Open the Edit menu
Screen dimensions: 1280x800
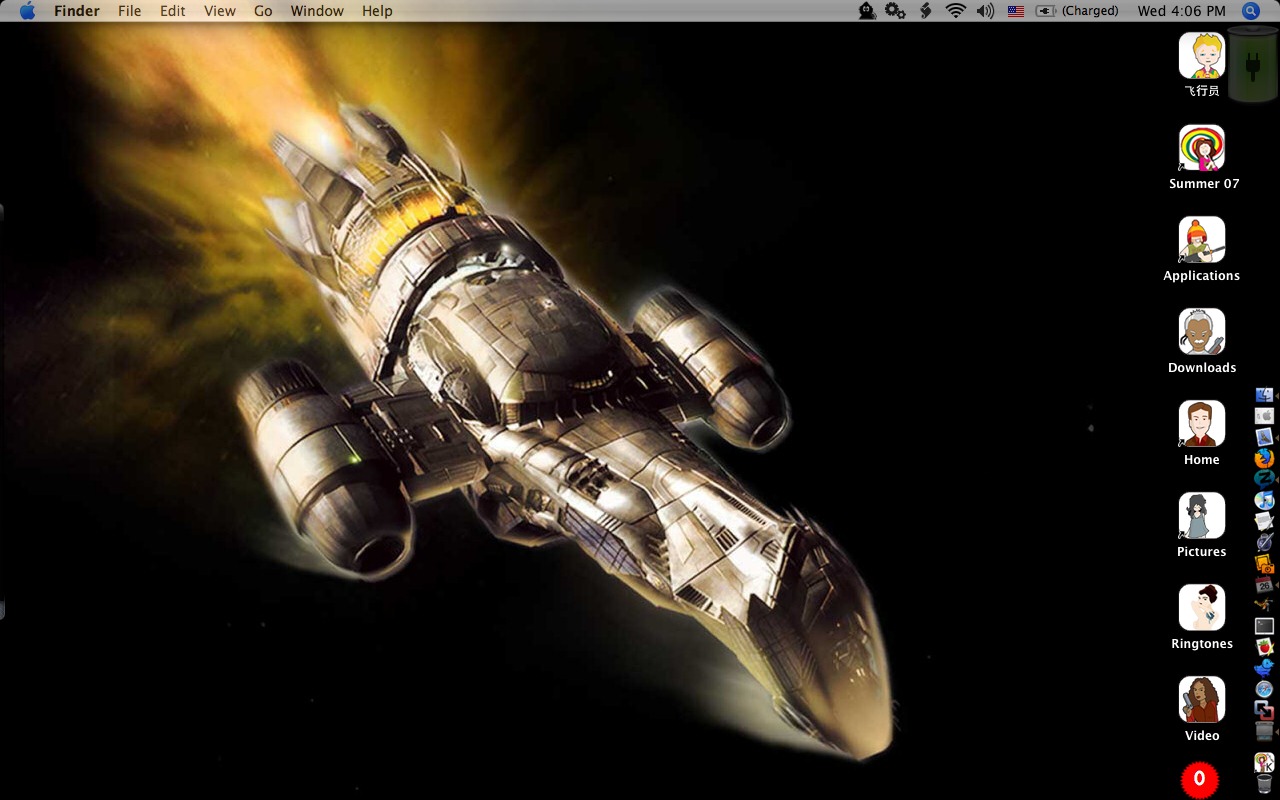[x=173, y=11]
